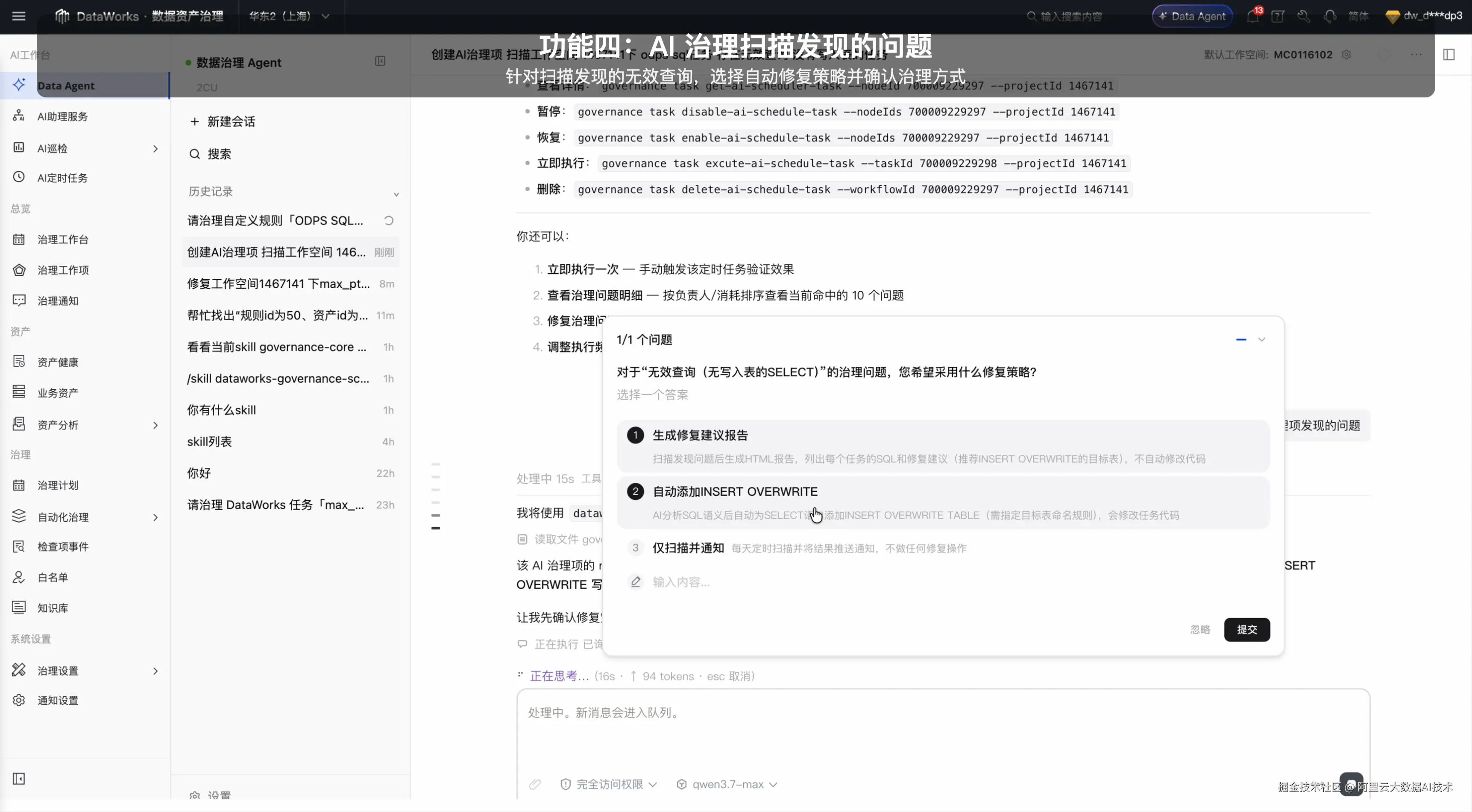This screenshot has height=812, width=1472.
Task: Collapse the 历史记录 list
Action: [x=396, y=194]
